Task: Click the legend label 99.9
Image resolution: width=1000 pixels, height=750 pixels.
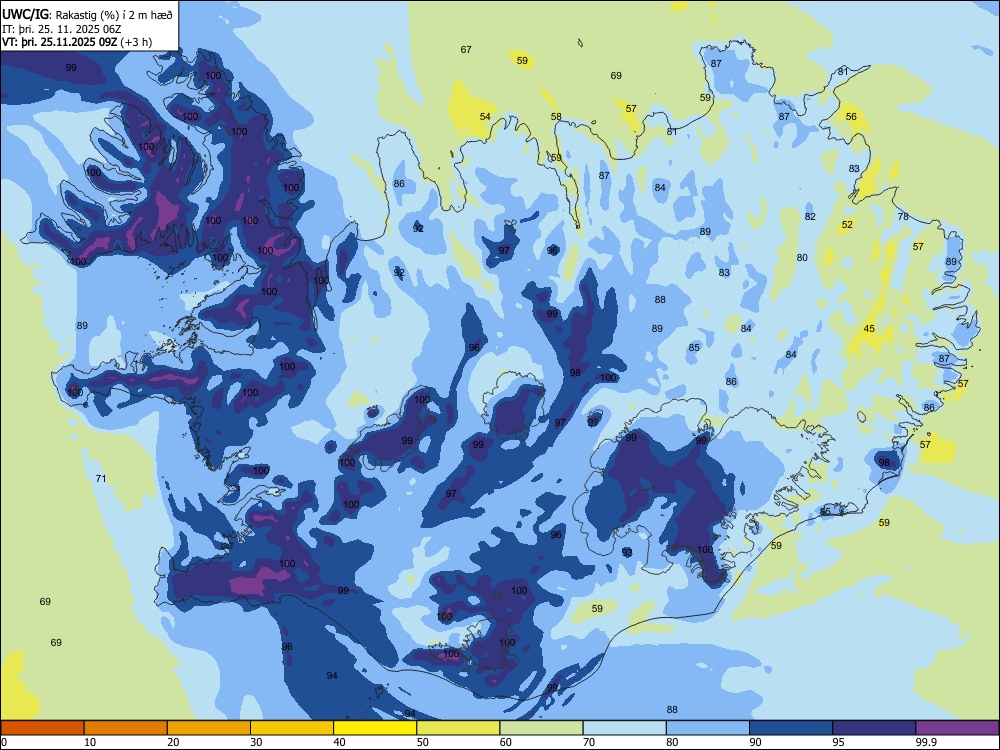Action: [926, 742]
